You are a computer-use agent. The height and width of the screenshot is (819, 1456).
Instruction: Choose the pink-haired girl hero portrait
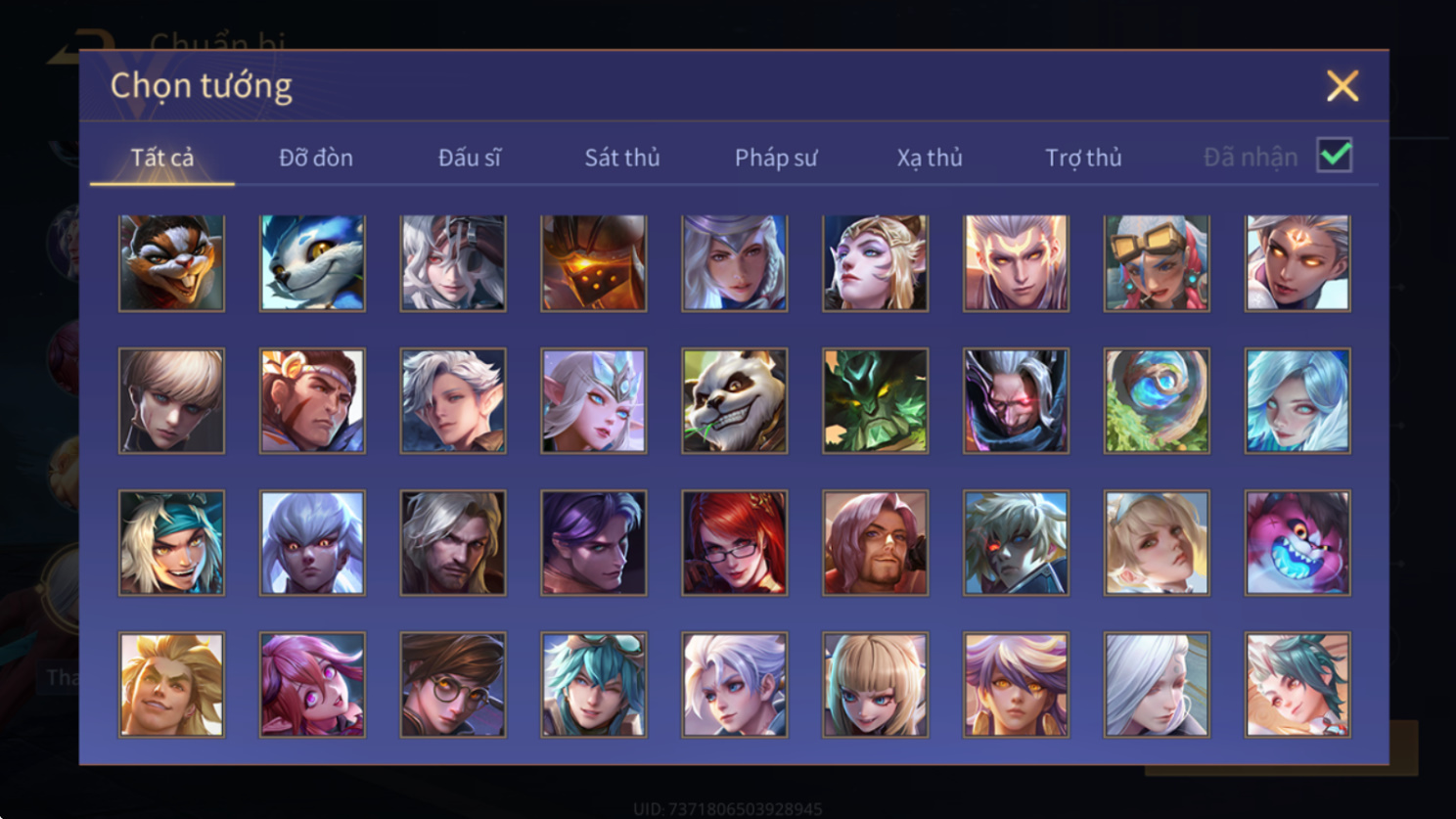tap(312, 685)
